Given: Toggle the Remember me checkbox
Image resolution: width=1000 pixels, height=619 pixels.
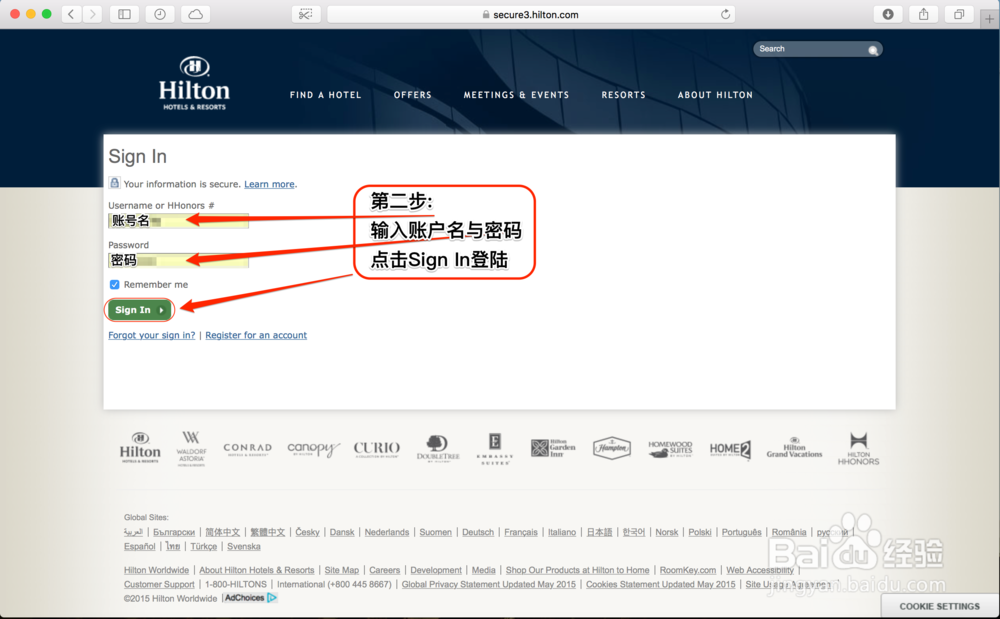Looking at the screenshot, I should click(114, 284).
